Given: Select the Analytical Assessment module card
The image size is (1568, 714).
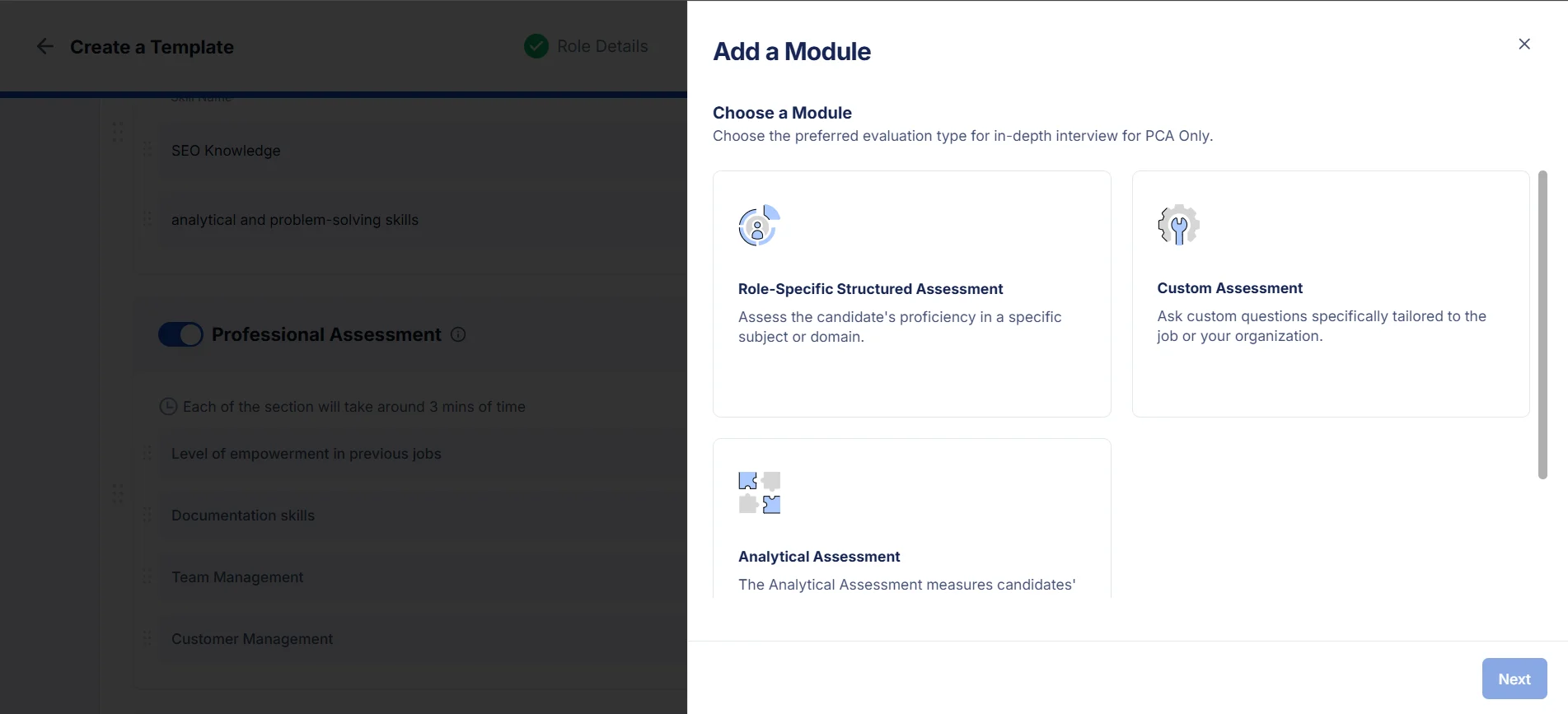Looking at the screenshot, I should coord(911,519).
